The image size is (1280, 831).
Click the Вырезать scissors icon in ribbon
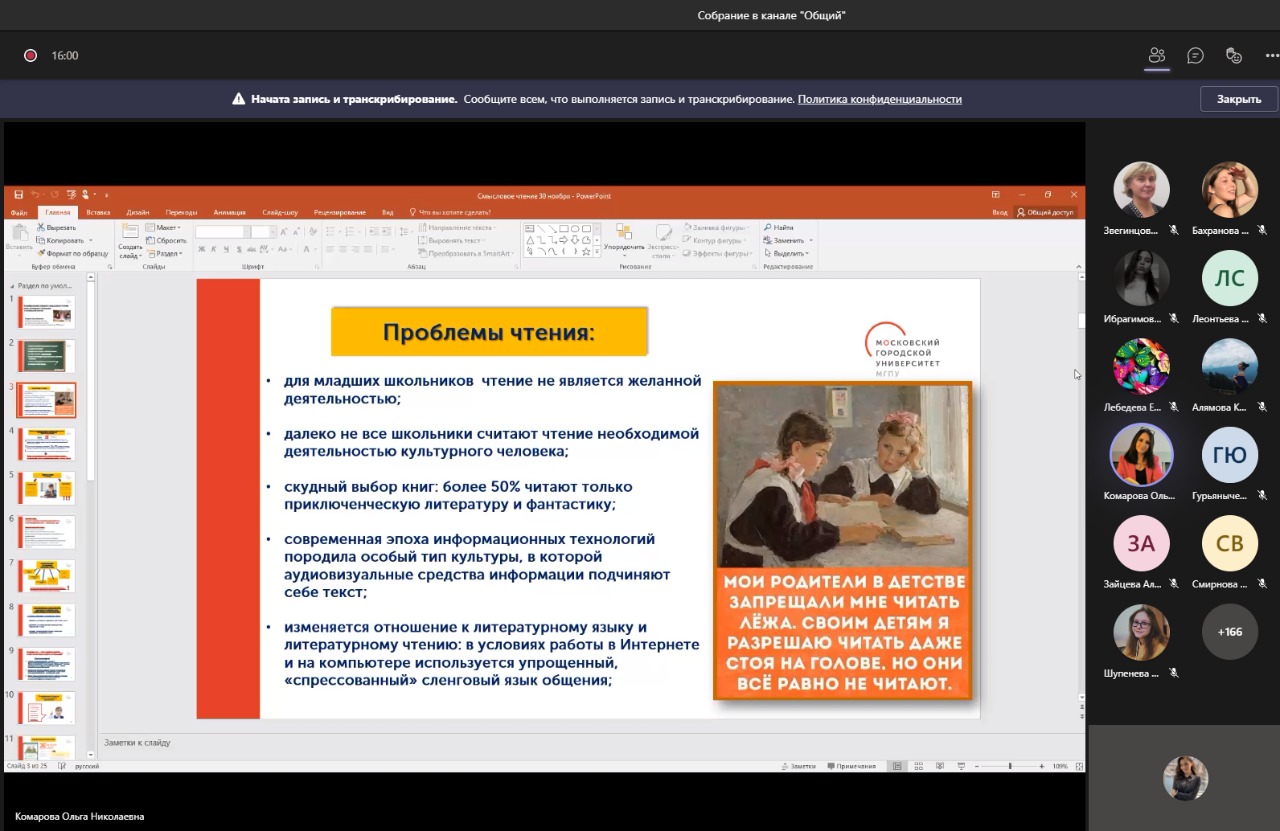click(41, 228)
